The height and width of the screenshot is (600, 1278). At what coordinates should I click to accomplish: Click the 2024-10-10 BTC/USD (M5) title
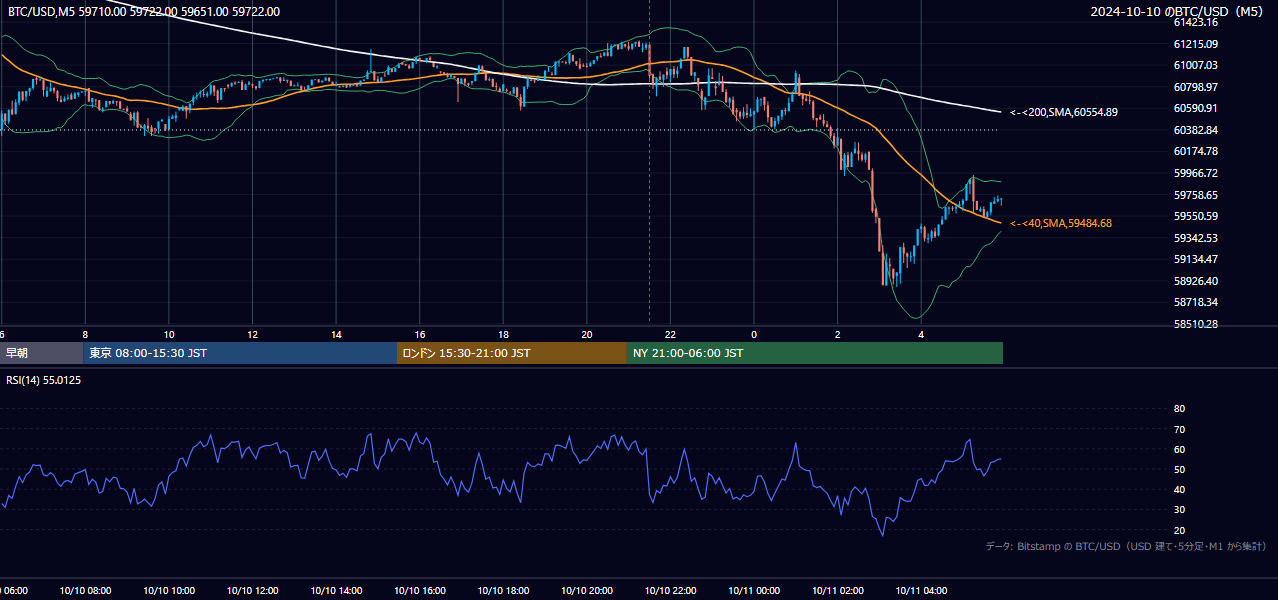pos(1179,11)
